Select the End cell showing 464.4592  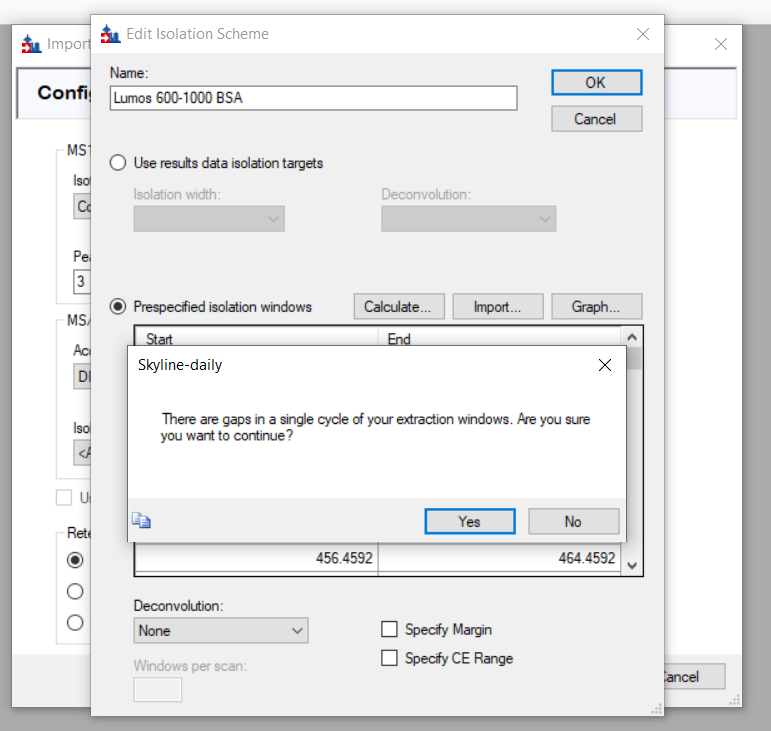pyautogui.click(x=499, y=559)
